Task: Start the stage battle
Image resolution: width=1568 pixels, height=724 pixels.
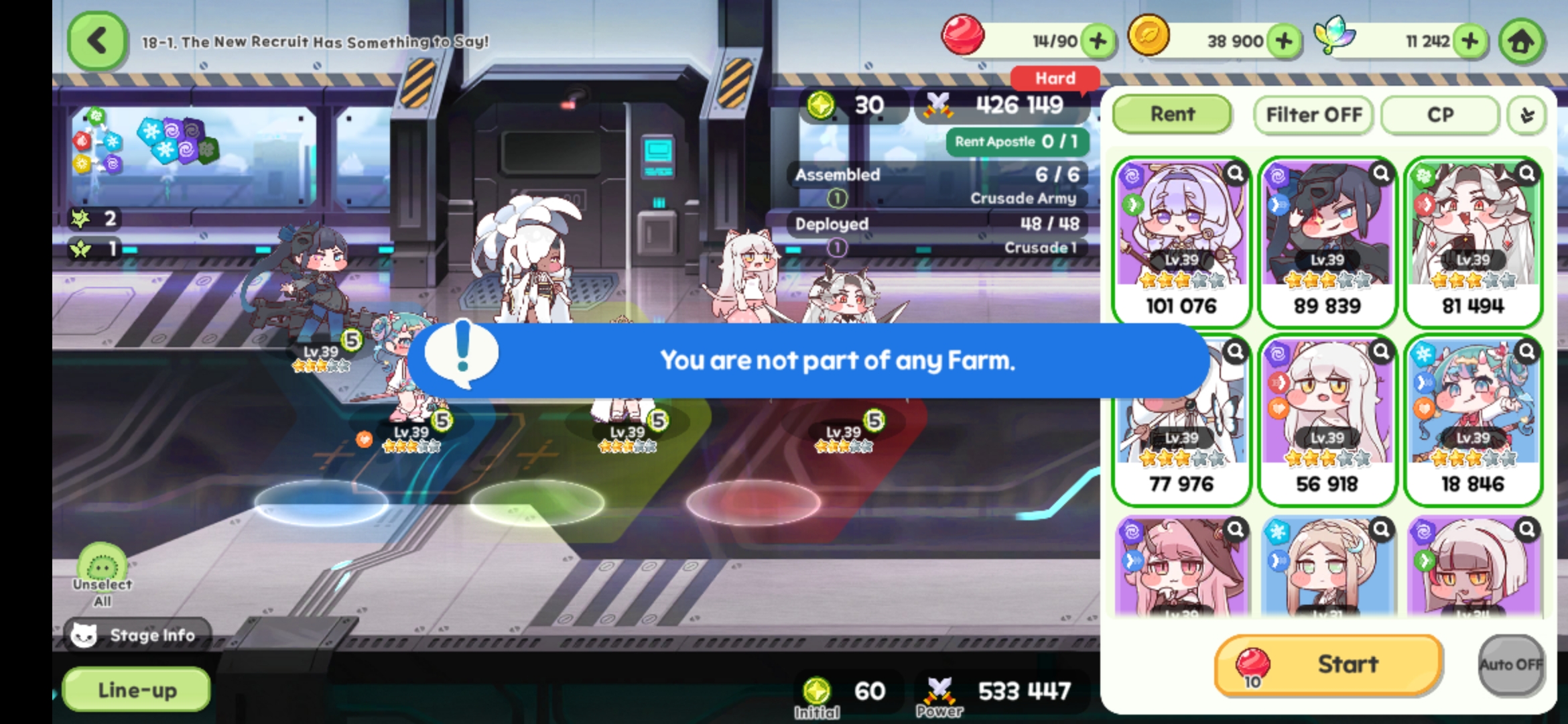Action: [x=1328, y=665]
